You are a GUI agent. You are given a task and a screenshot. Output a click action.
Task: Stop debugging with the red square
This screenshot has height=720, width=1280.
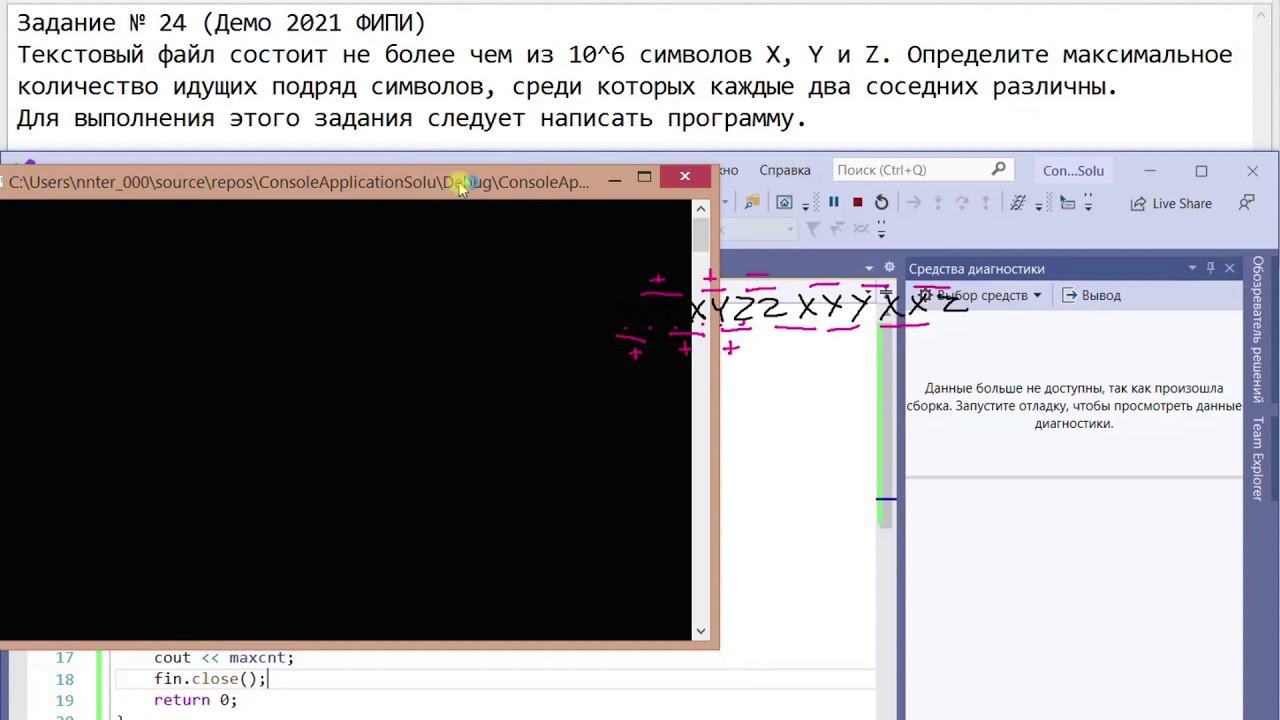(857, 203)
